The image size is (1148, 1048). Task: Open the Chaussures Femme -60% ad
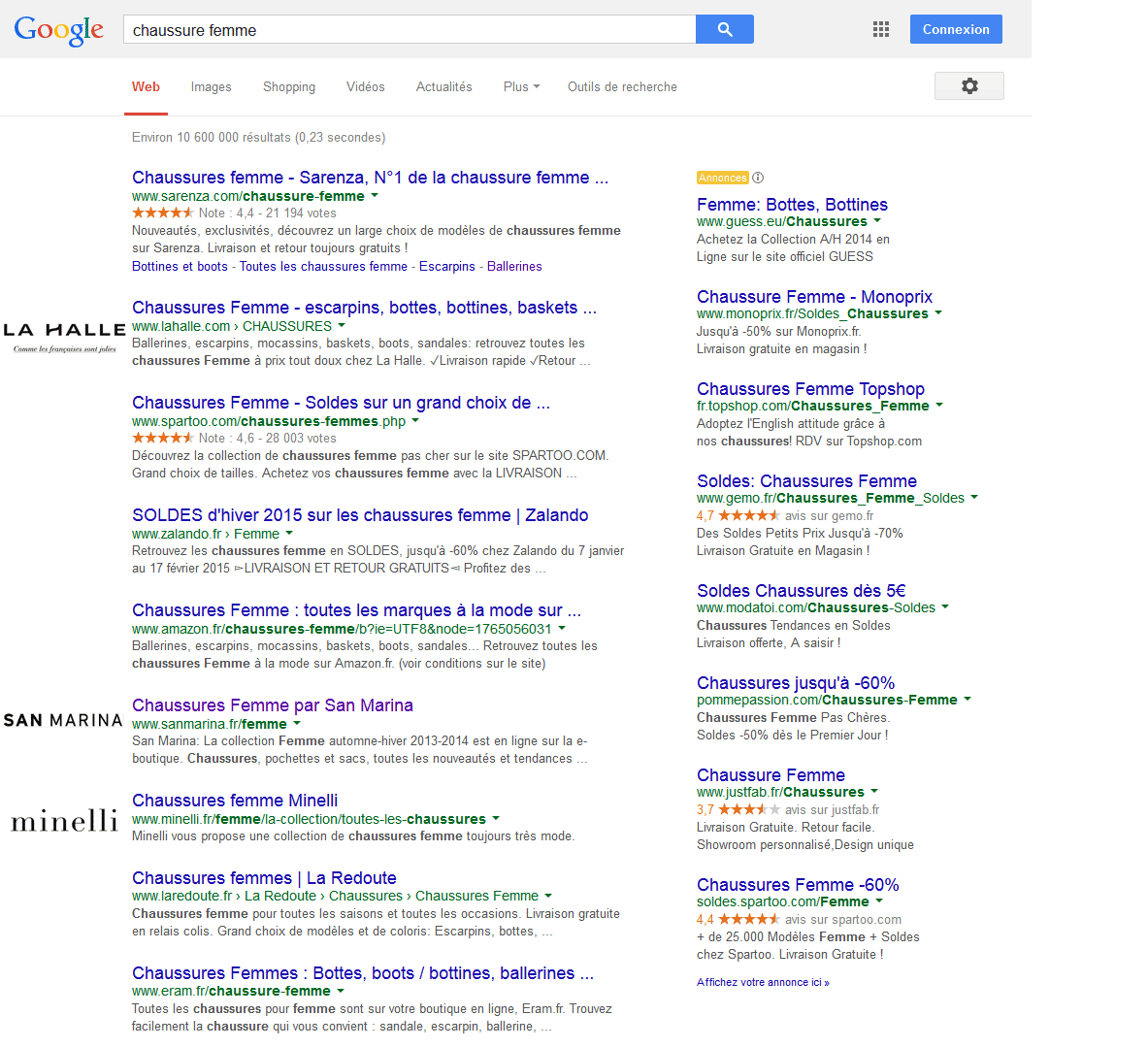pyautogui.click(x=798, y=885)
